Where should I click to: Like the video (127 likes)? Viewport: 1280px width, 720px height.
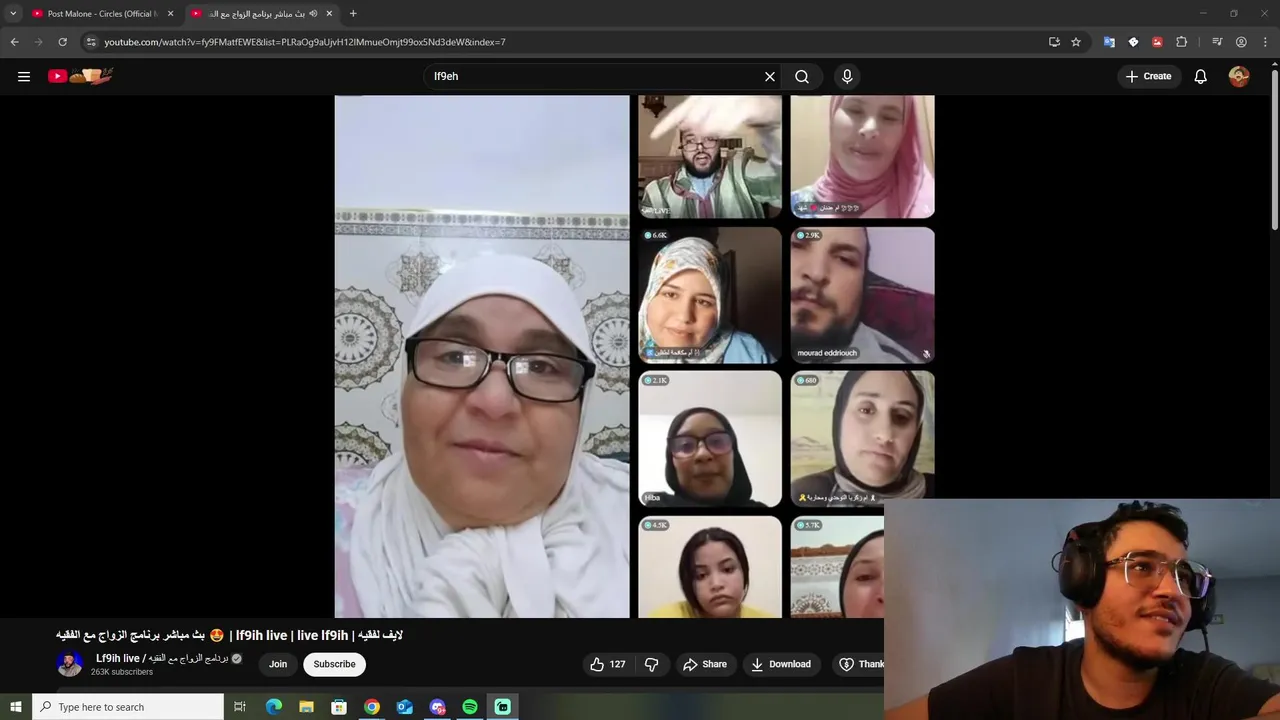tap(609, 664)
